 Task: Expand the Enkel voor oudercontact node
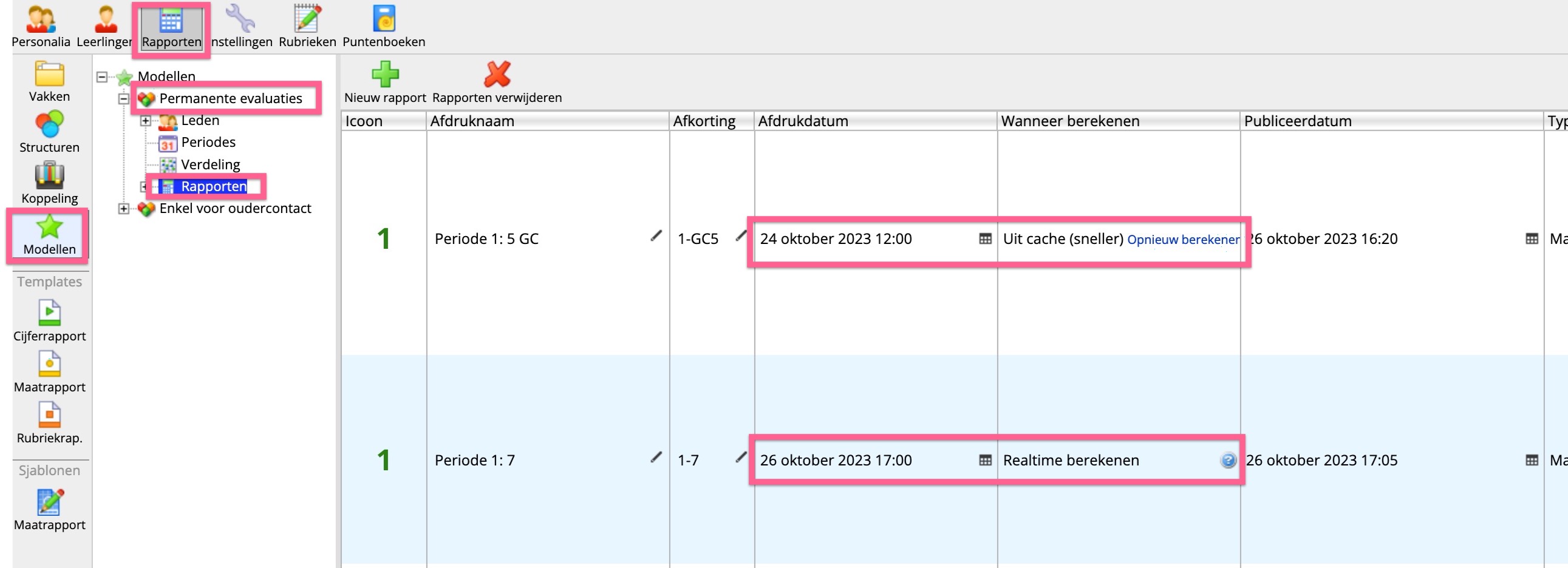[x=123, y=209]
